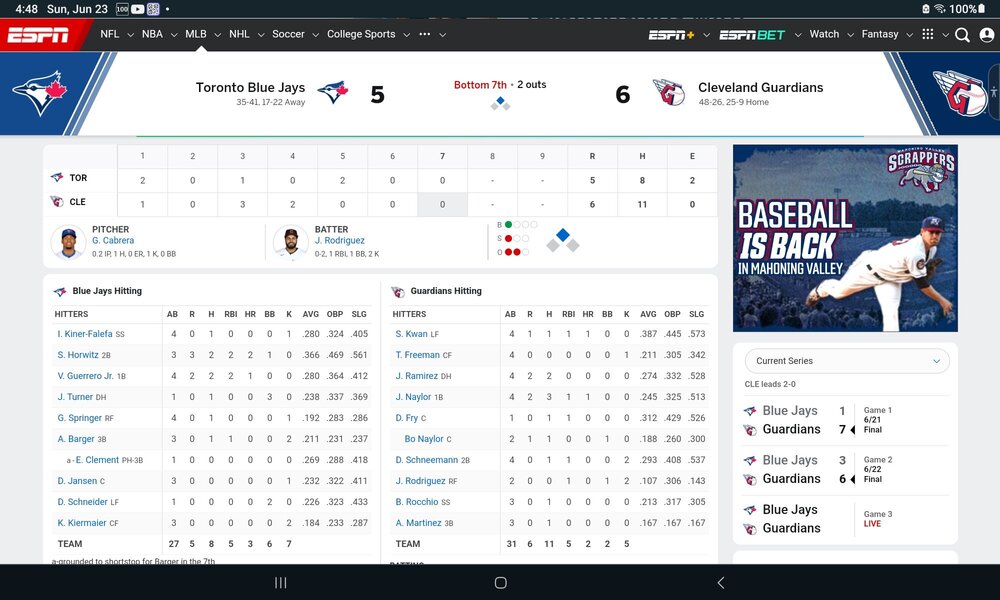Open S. Horwitz player link

[x=78, y=355]
